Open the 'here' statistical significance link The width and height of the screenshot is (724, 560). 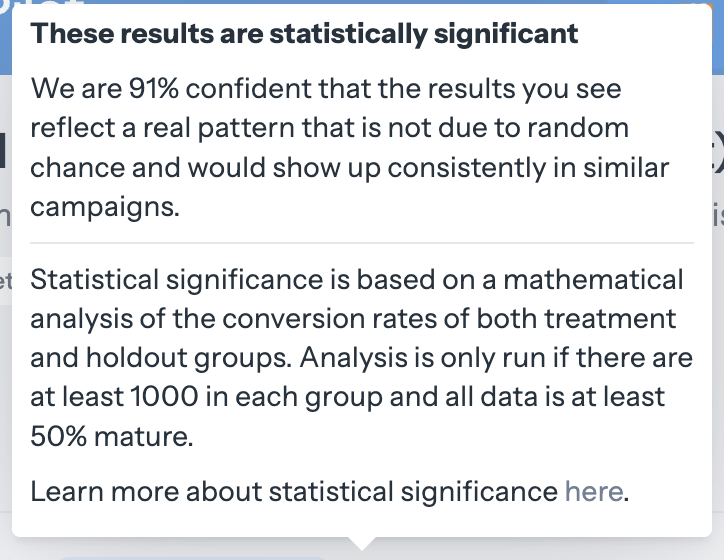[x=594, y=491]
